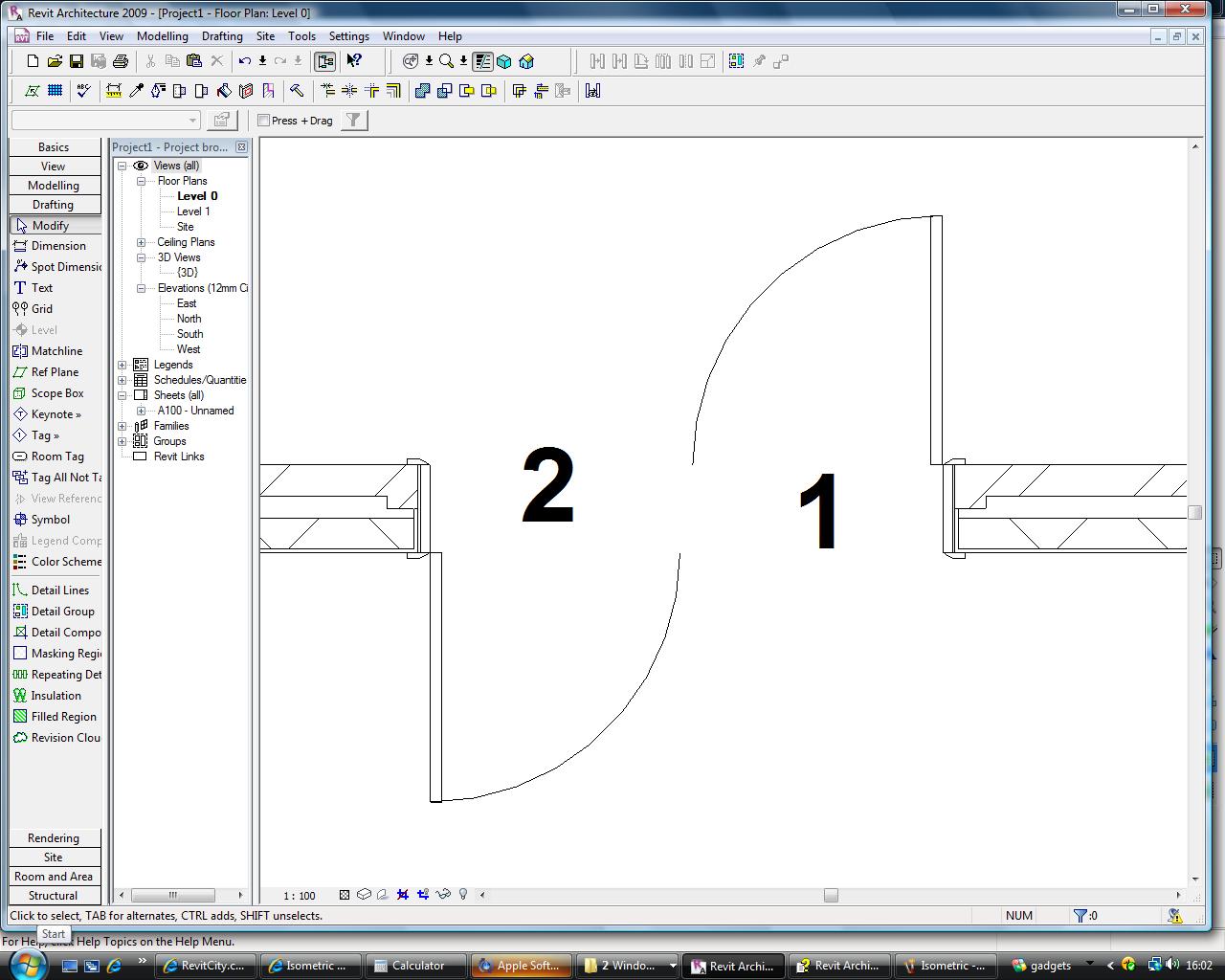Viewport: 1225px width, 980px height.
Task: Switch to the Basics design bar tab
Action: tap(55, 147)
